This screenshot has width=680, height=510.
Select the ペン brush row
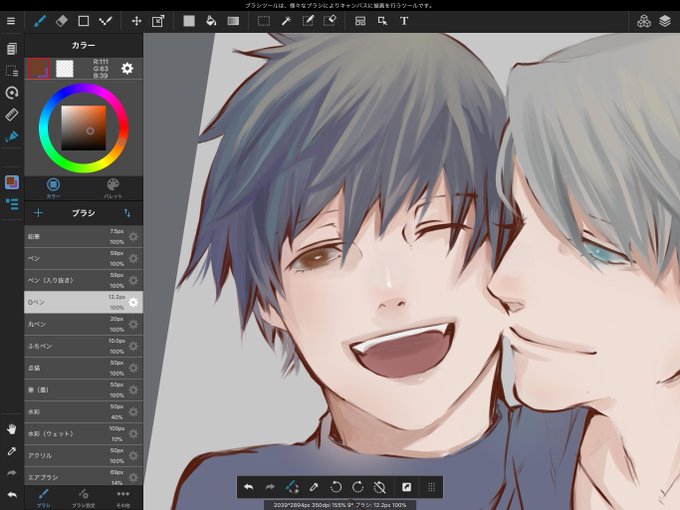83,258
